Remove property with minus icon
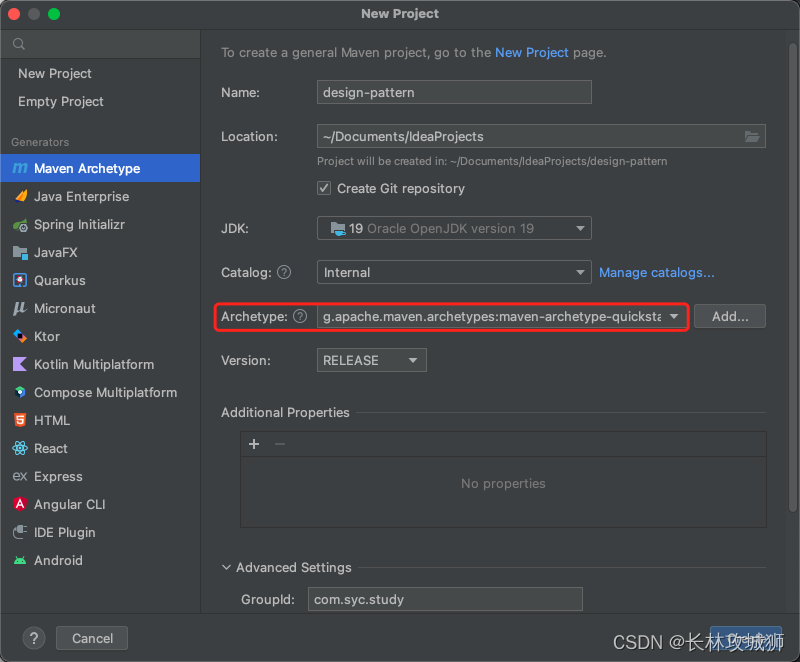 tap(280, 444)
